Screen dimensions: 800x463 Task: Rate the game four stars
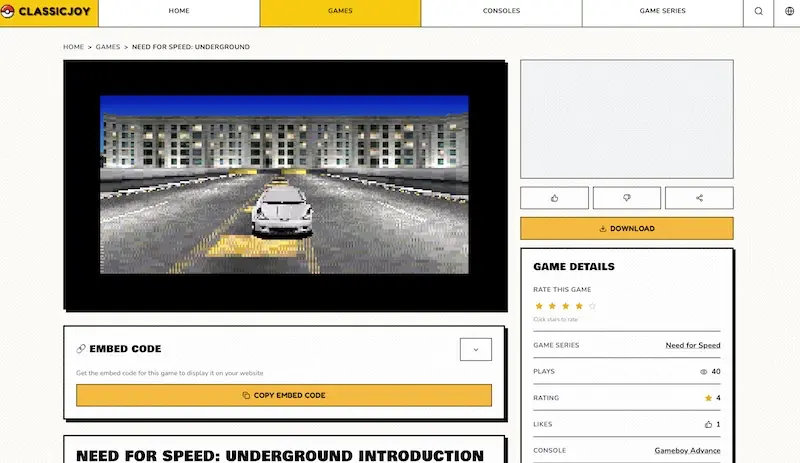(x=579, y=306)
